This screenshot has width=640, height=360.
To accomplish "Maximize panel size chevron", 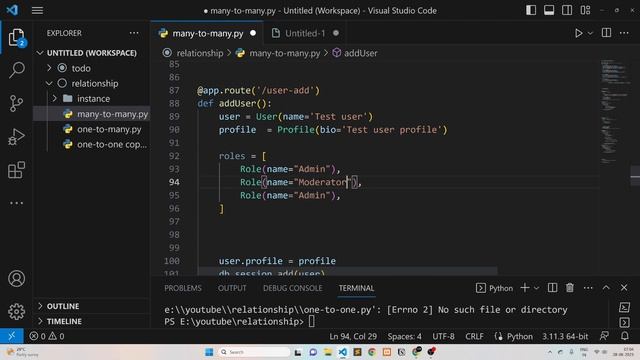I will click(606, 288).
